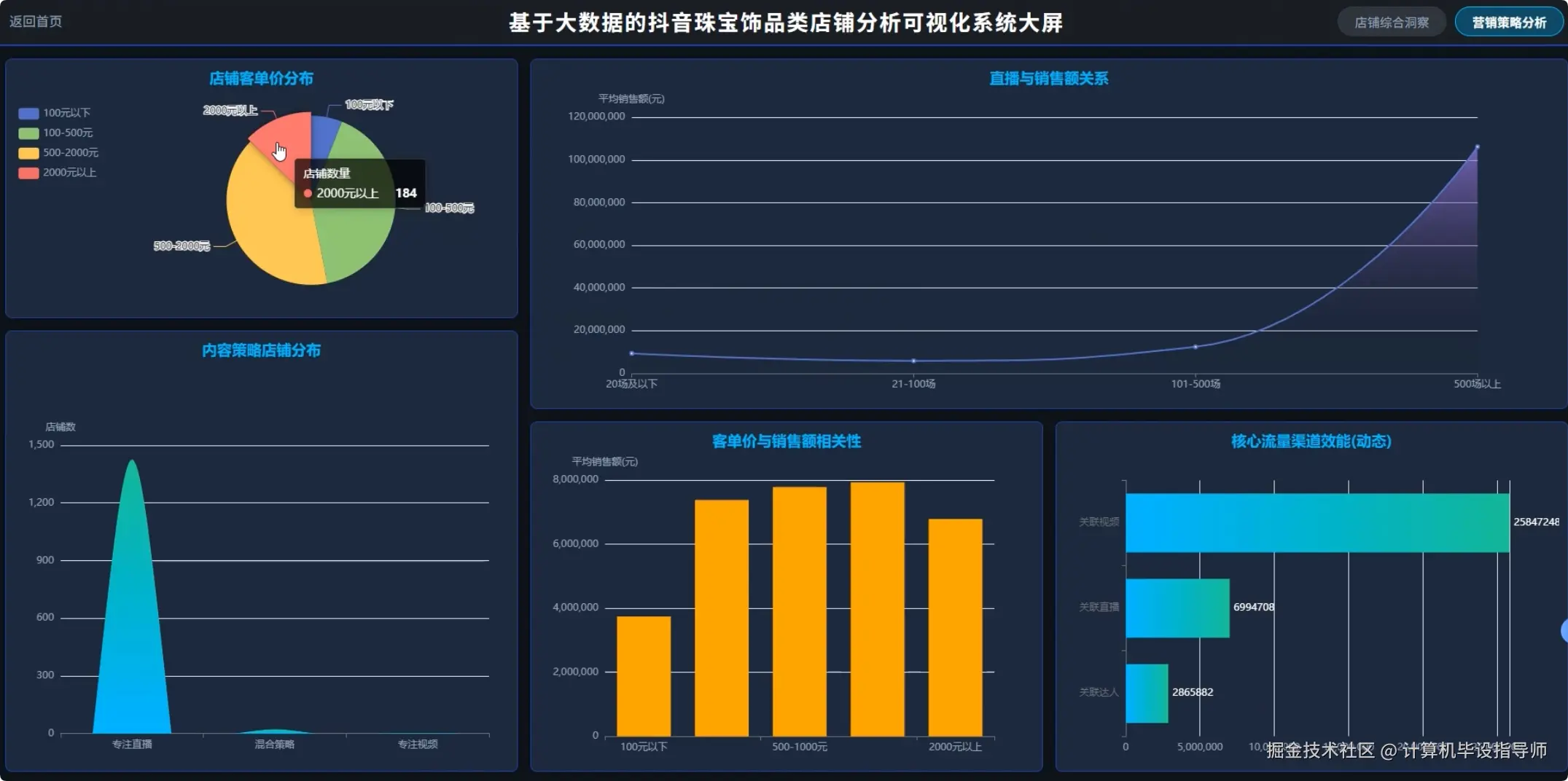Click the orange bar above 500-1000元
The width and height of the screenshot is (1568, 781).
coord(800,611)
